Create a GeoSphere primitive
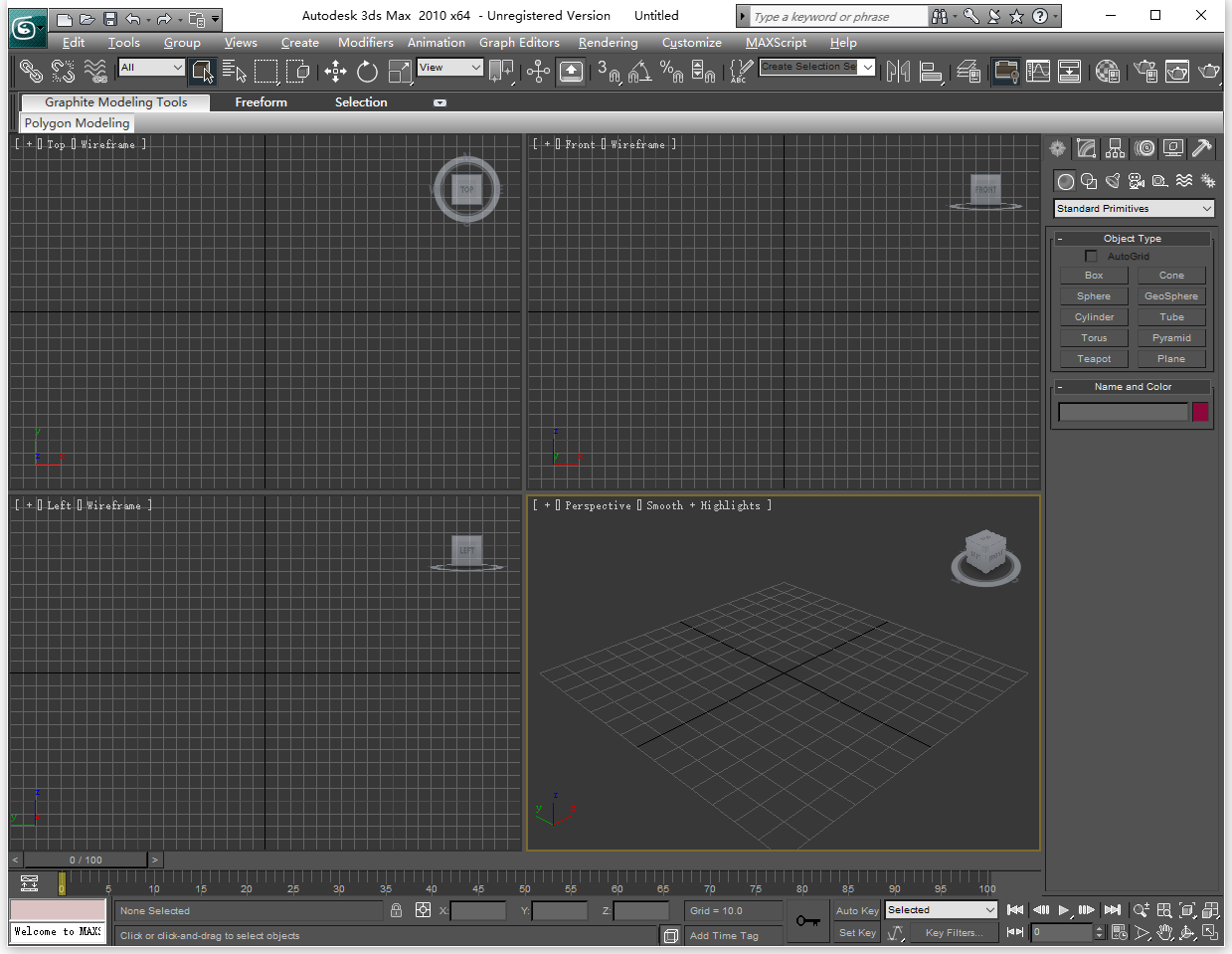The width and height of the screenshot is (1232, 954). tap(1171, 296)
